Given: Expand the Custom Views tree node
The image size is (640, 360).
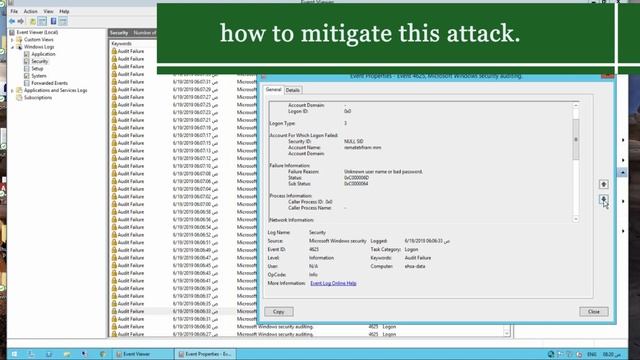Looking at the screenshot, I should point(12,40).
